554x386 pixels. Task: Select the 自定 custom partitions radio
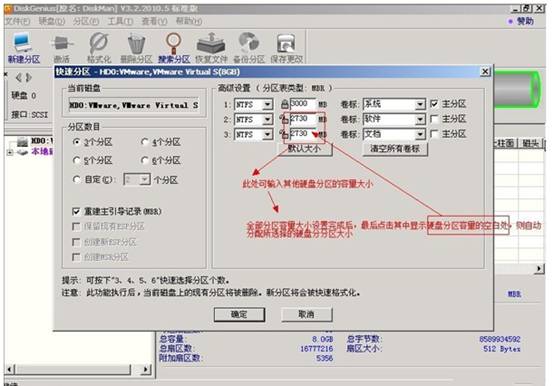click(76, 179)
